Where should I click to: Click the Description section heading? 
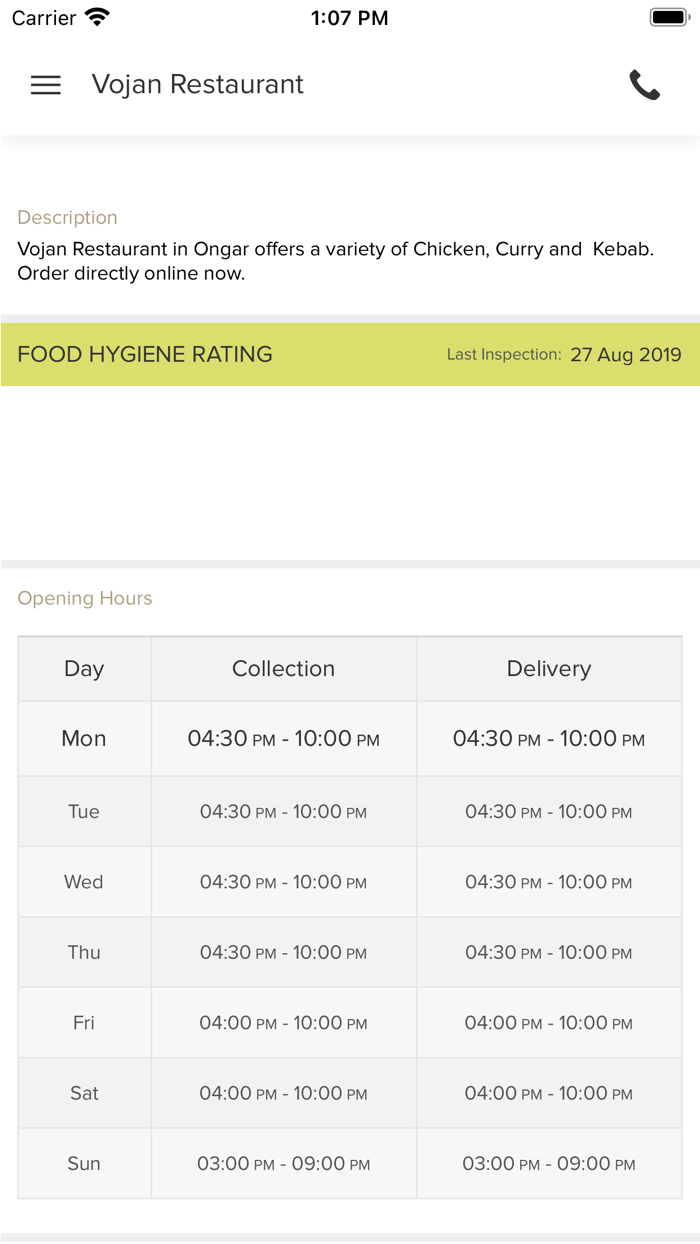coord(67,217)
